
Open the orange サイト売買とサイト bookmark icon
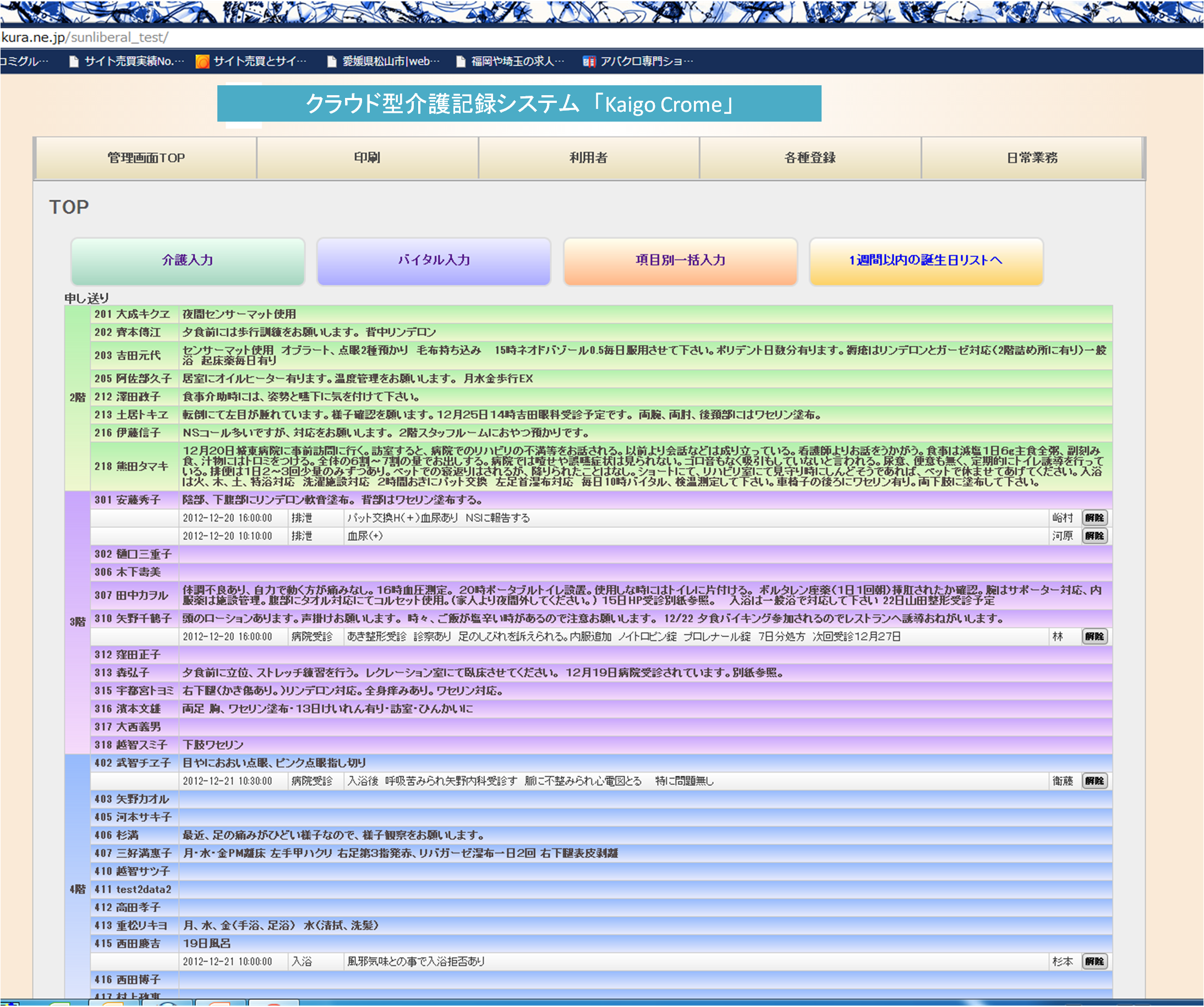pyautogui.click(x=203, y=62)
